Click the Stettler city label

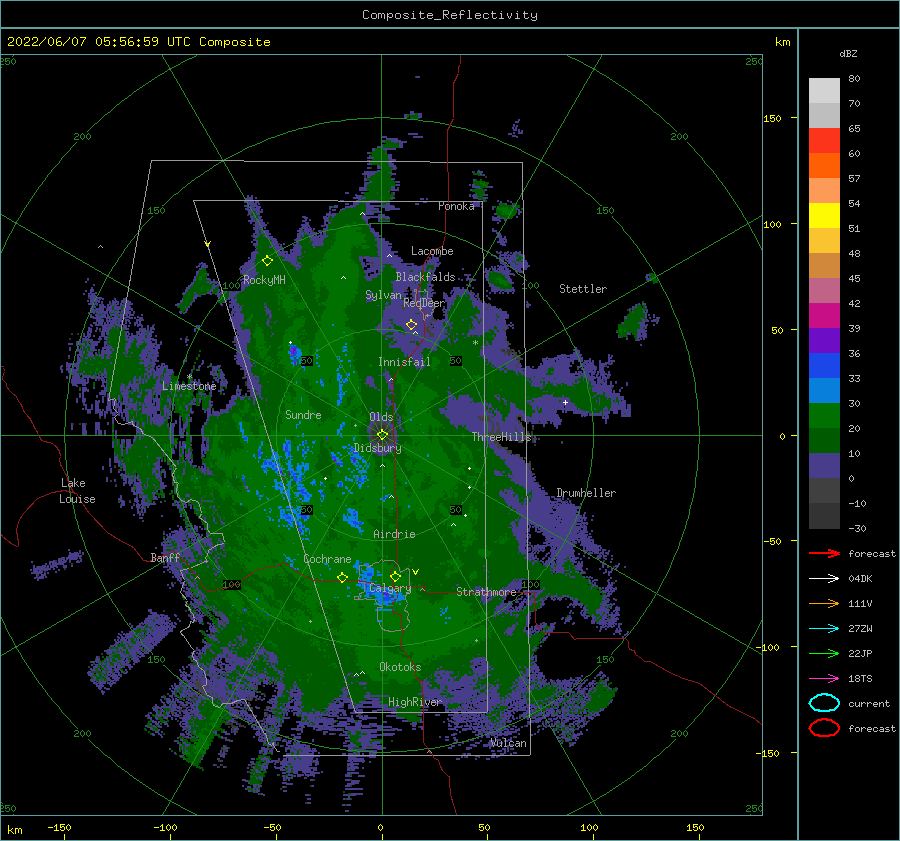point(583,289)
